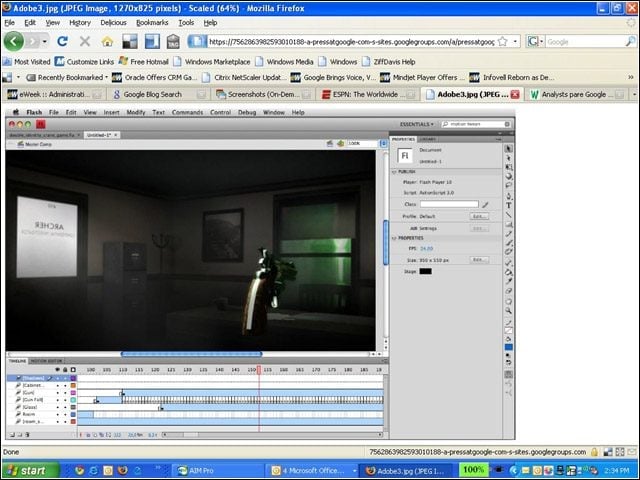Open the back/forward history dropdown arrow

[x=44, y=41]
